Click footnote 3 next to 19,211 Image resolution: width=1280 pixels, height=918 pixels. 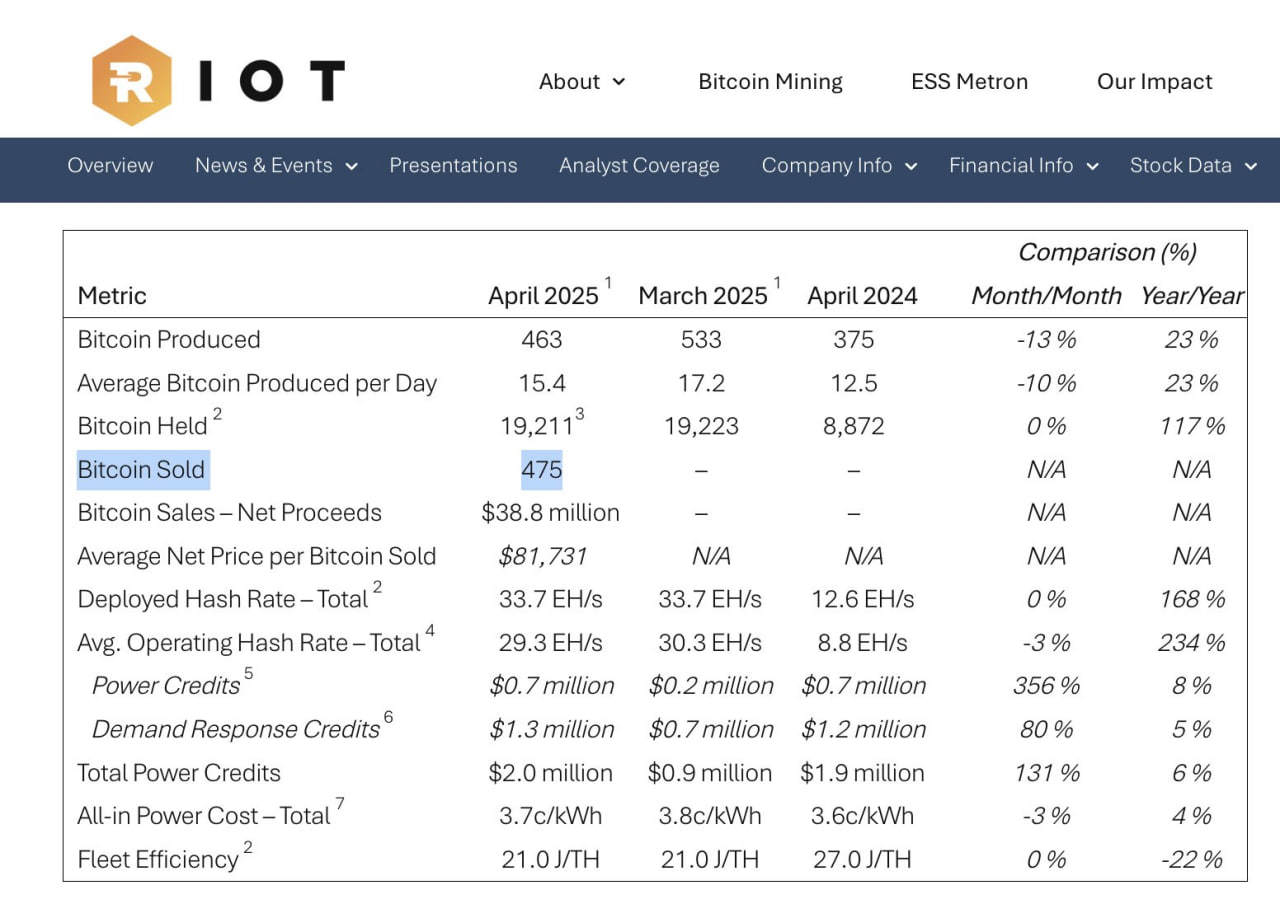click(x=580, y=415)
